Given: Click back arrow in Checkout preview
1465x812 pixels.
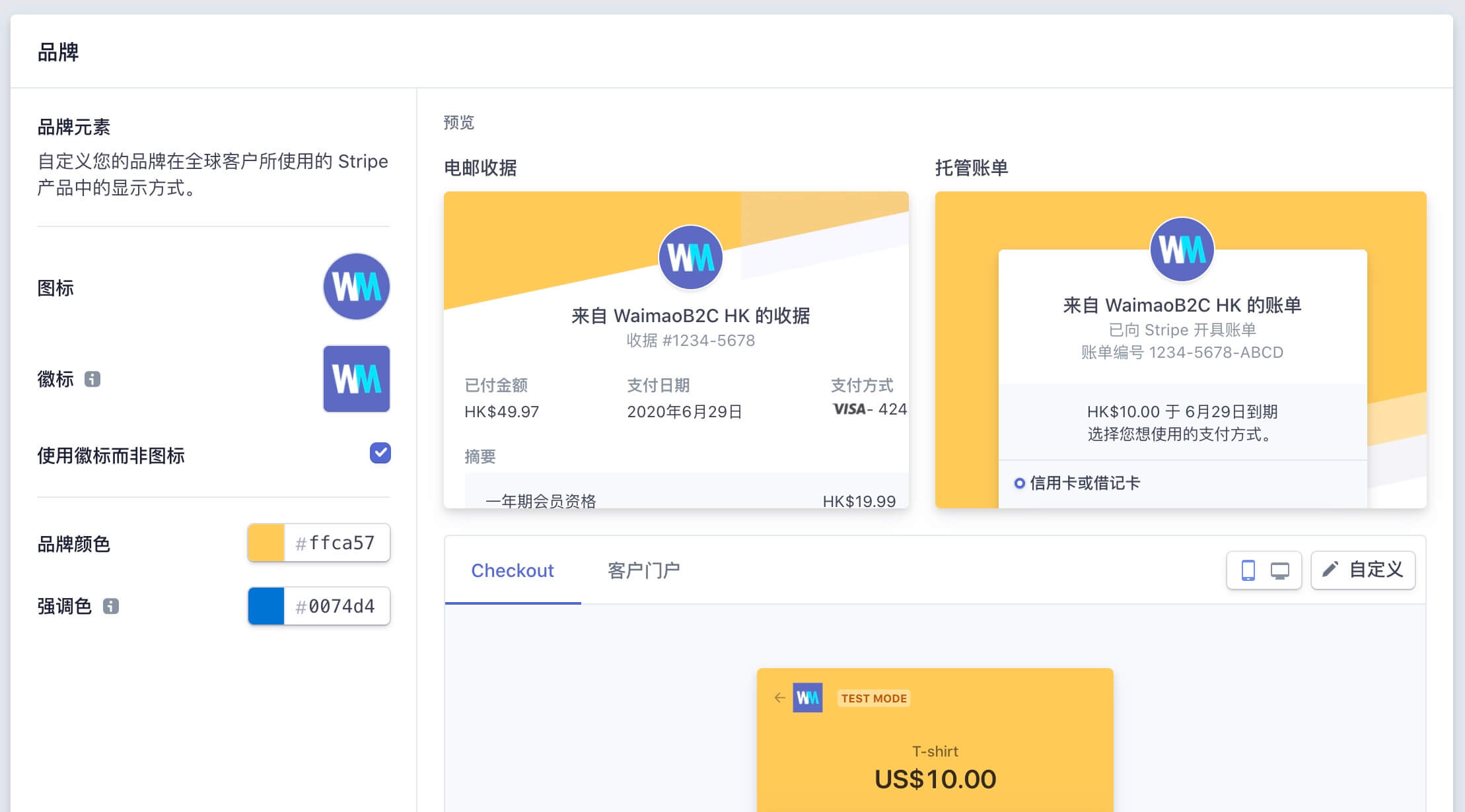Looking at the screenshot, I should pyautogui.click(x=779, y=698).
